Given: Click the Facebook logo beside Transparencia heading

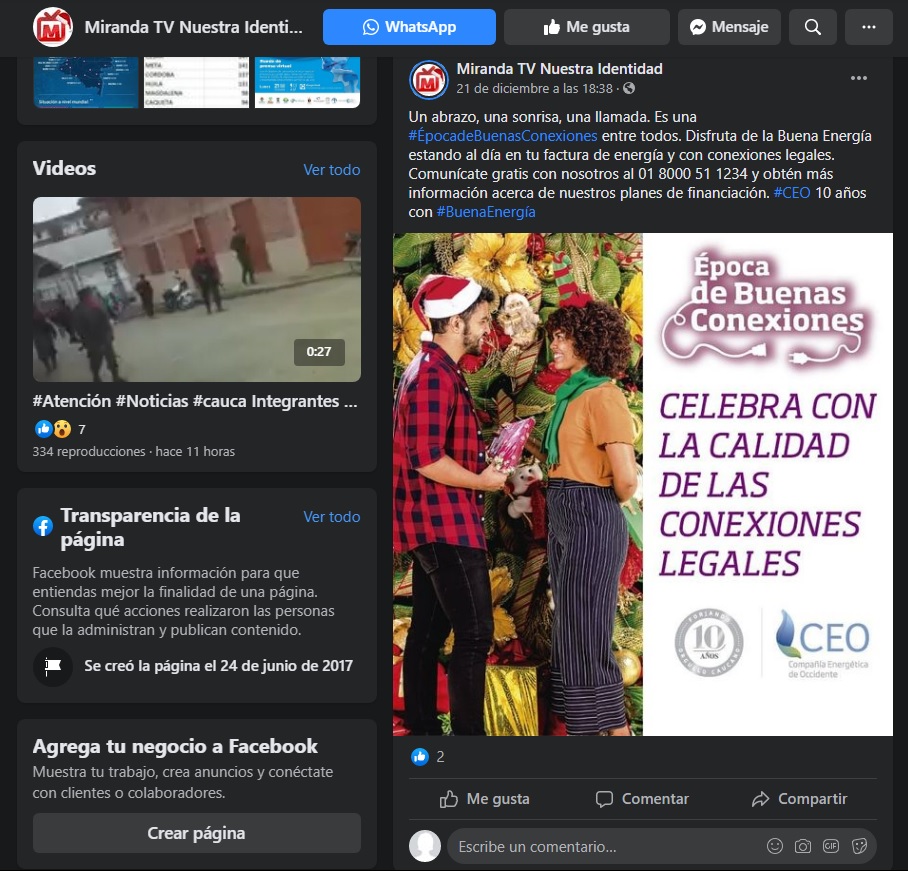Looking at the screenshot, I should 43,526.
